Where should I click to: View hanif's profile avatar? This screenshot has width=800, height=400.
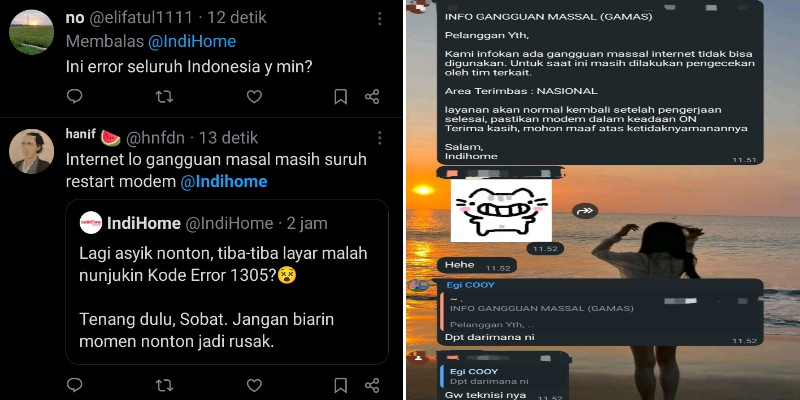tap(32, 152)
